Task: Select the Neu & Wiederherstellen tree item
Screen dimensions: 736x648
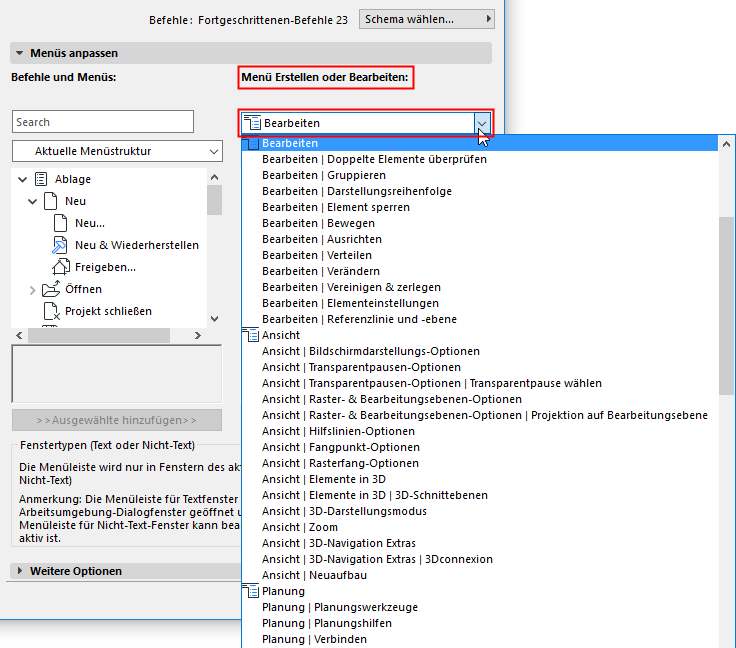Action: point(137,245)
